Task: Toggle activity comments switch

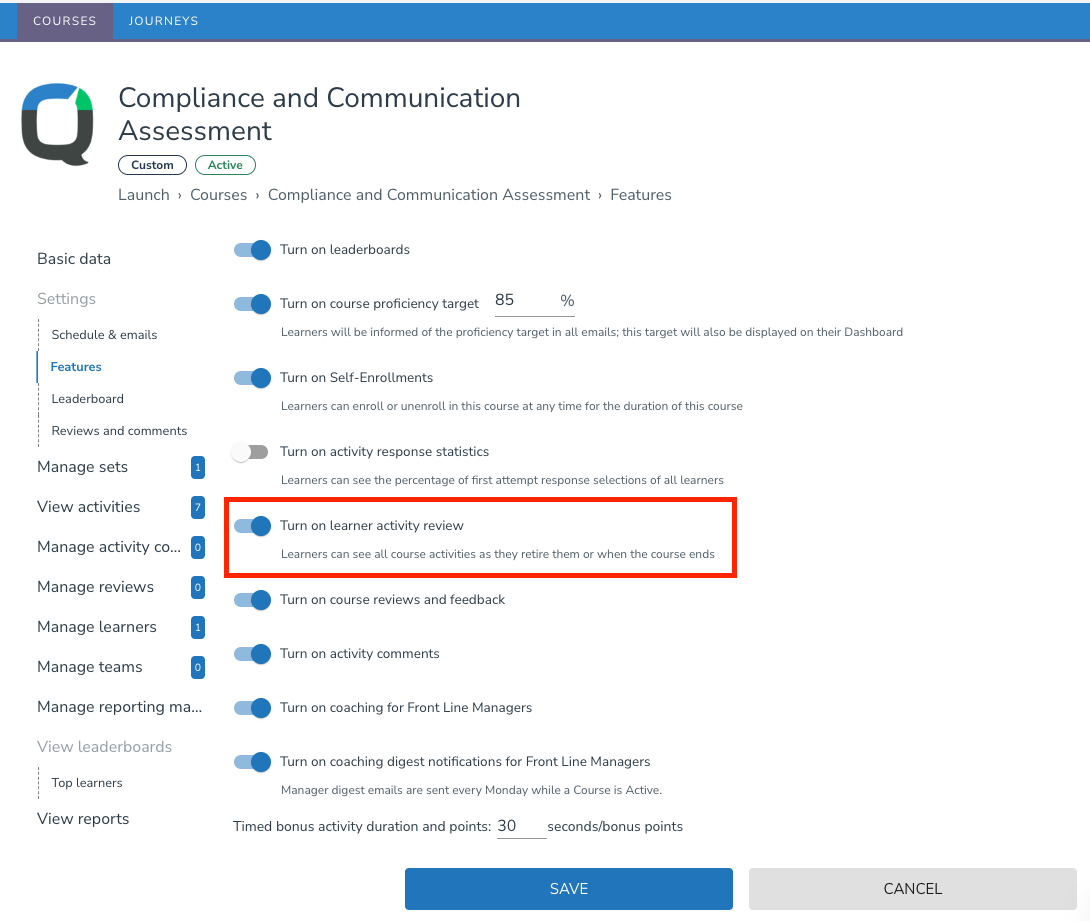Action: (x=252, y=653)
